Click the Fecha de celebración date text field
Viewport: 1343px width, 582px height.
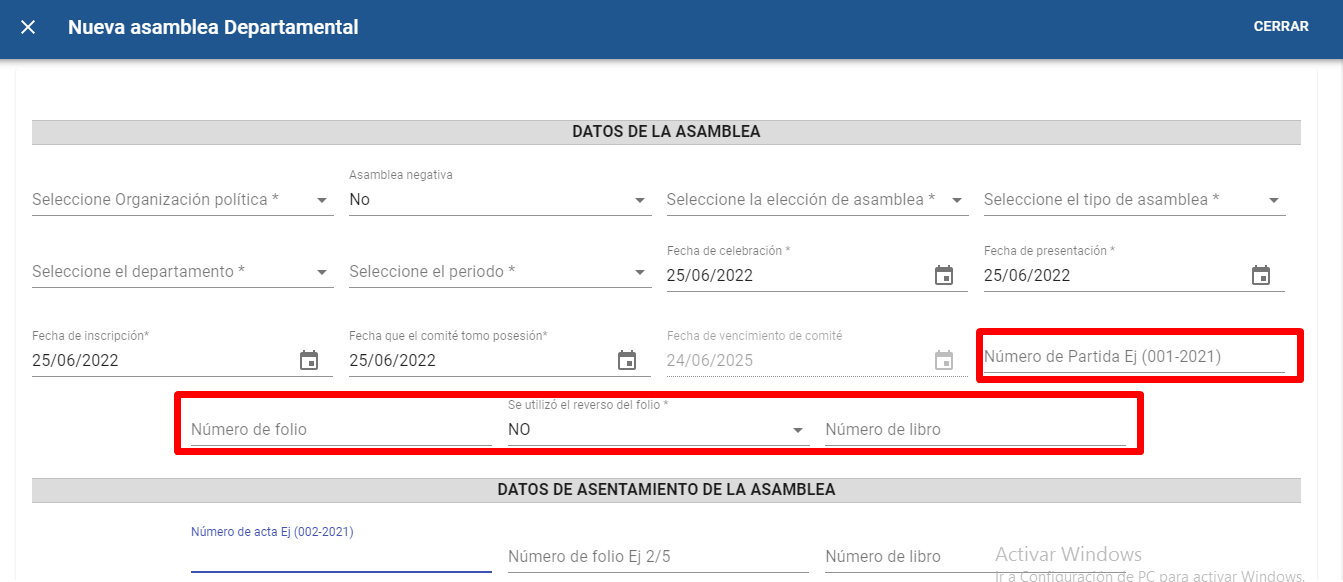click(795, 275)
